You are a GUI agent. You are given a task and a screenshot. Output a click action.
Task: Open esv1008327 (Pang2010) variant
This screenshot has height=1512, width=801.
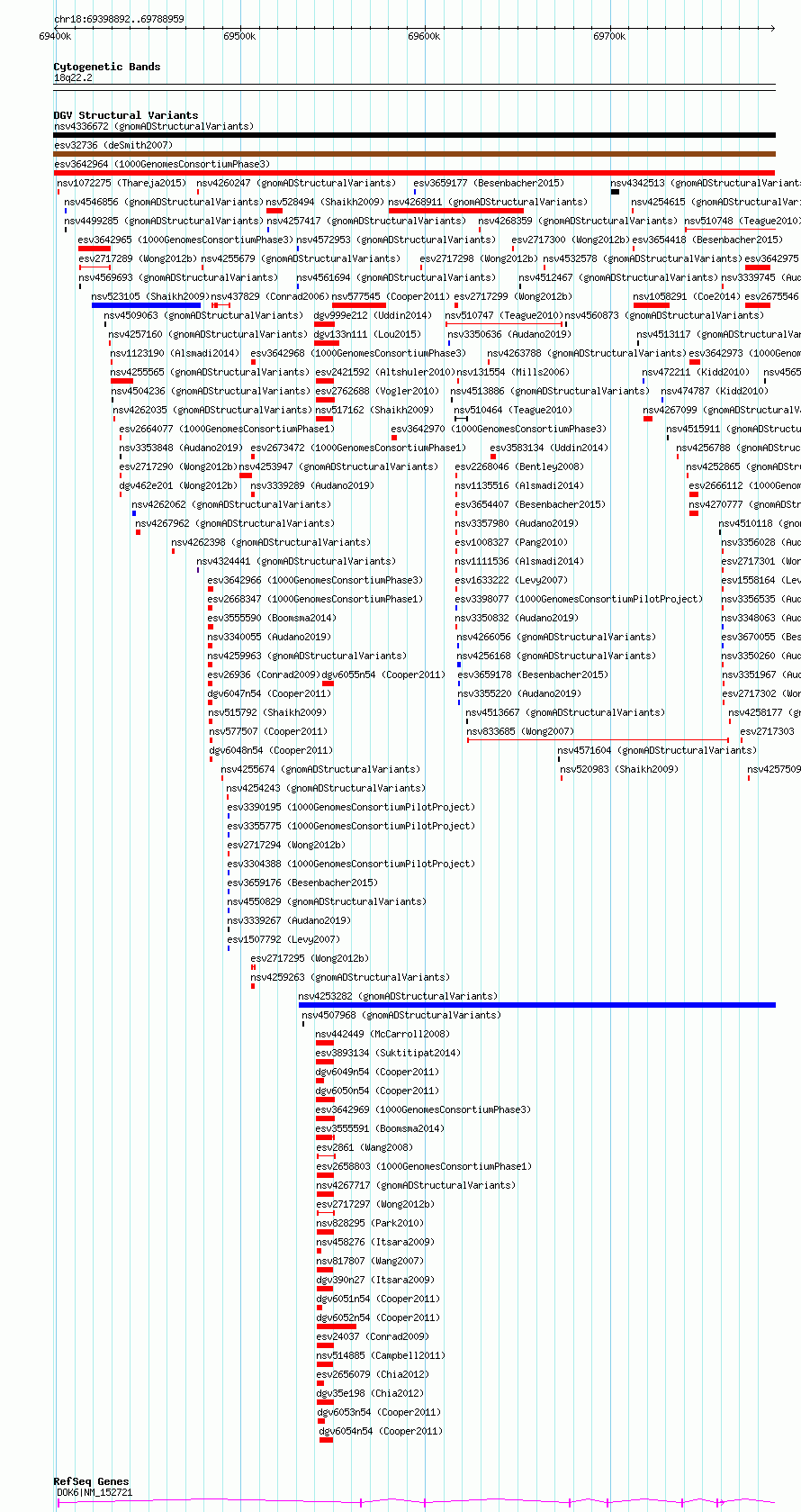click(511, 542)
